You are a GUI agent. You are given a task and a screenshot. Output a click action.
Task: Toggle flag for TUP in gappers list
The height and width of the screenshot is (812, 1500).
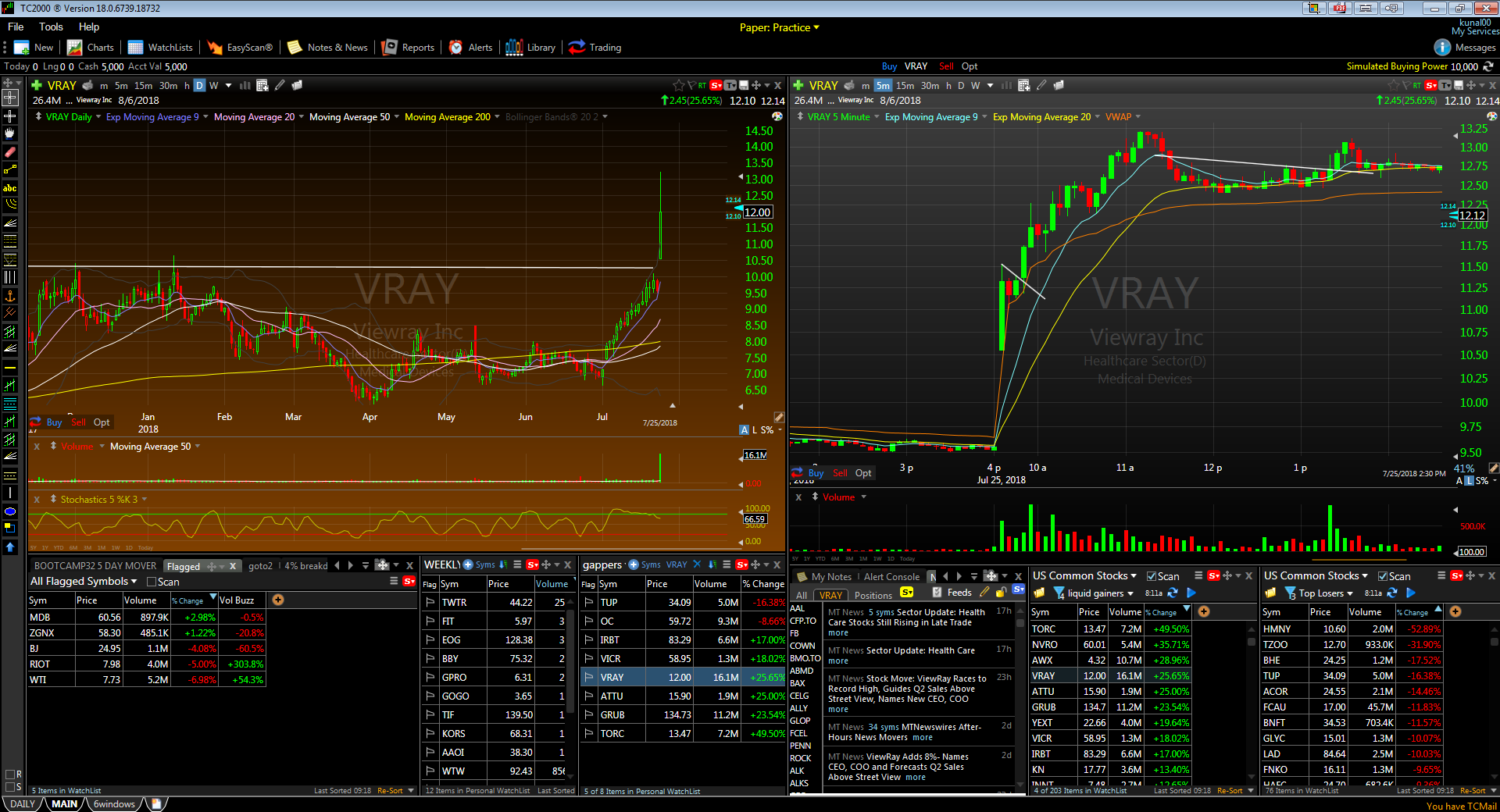(x=589, y=602)
